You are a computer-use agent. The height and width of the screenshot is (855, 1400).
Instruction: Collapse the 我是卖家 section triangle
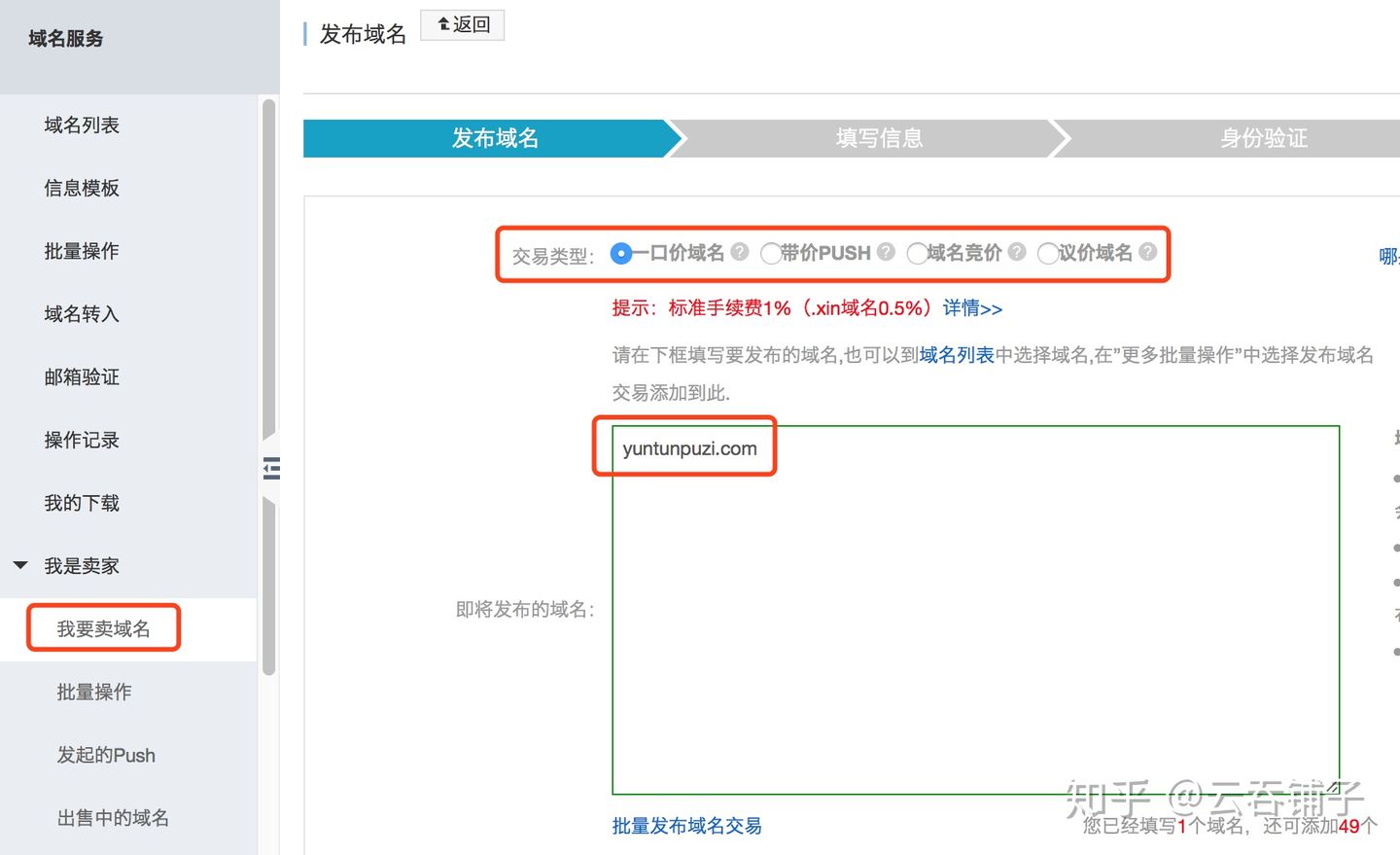20,565
